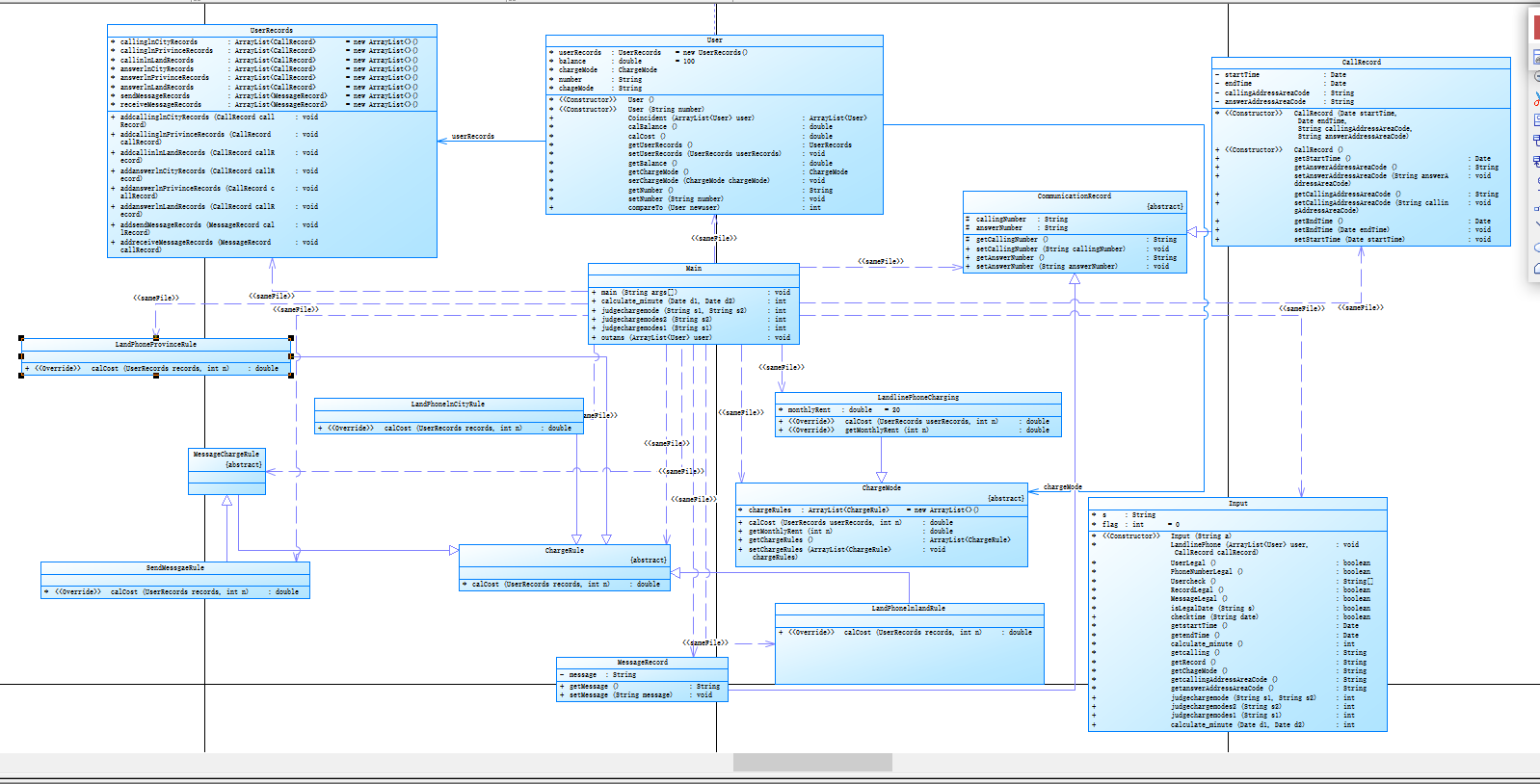
Task: Select the SendMessageRule class title
Action: 175,568
